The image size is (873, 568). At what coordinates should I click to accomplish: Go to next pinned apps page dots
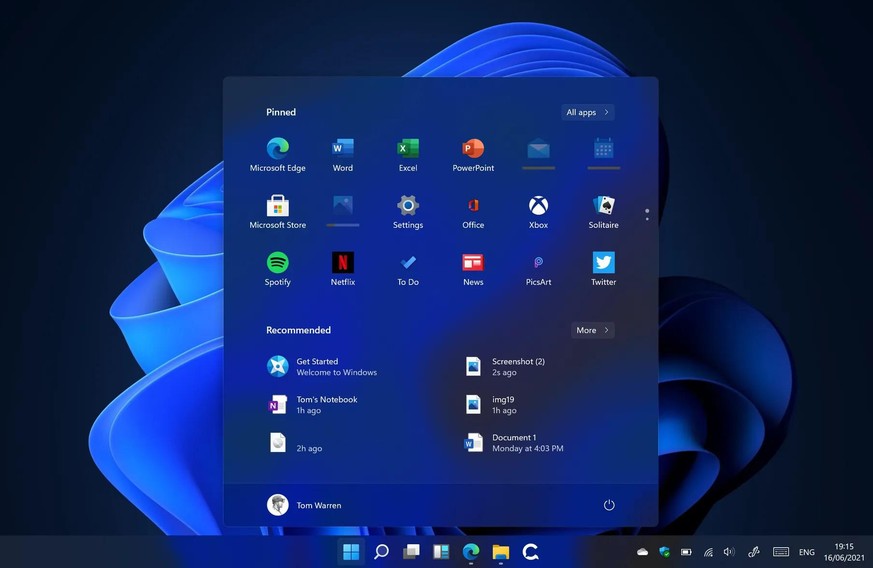coord(646,214)
